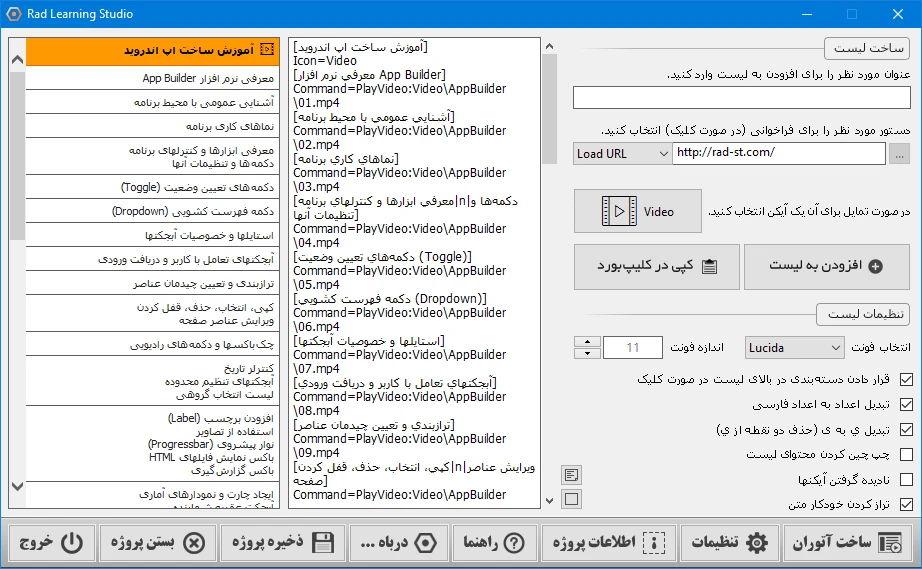Click the URL field containing http://rad-st.com/

[778, 153]
